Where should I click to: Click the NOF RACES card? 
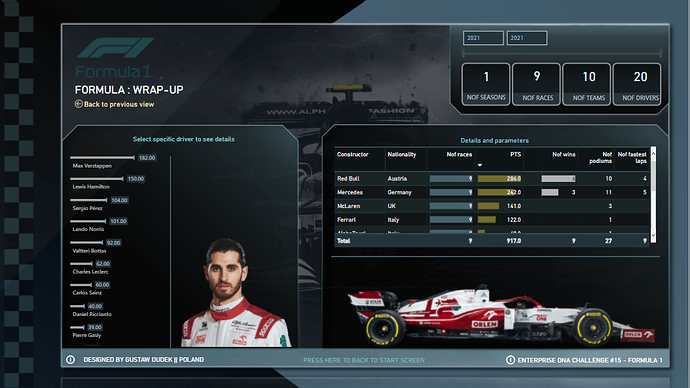[537, 84]
